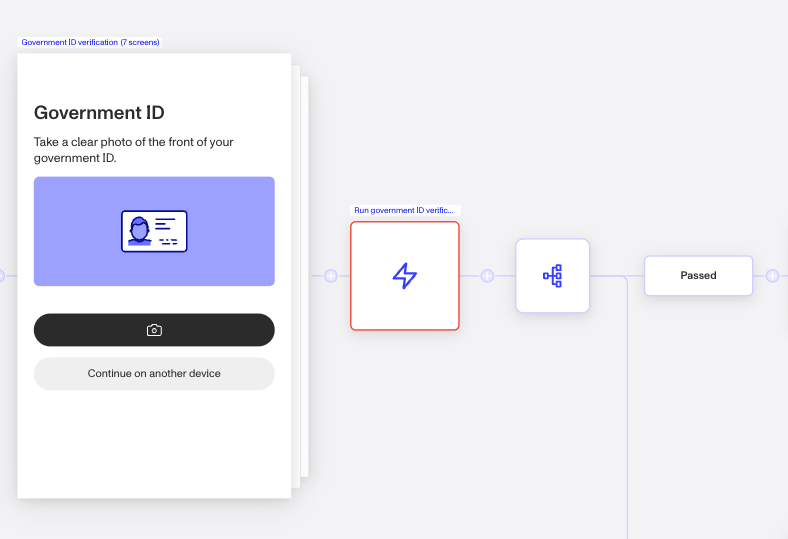
Task: Add step between action and branching node
Action: pos(487,276)
